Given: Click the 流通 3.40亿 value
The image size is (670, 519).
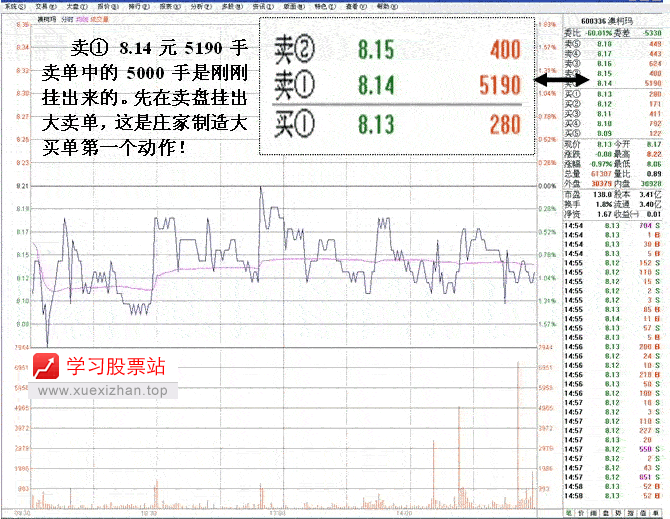Looking at the screenshot, I should pyautogui.click(x=650, y=204).
